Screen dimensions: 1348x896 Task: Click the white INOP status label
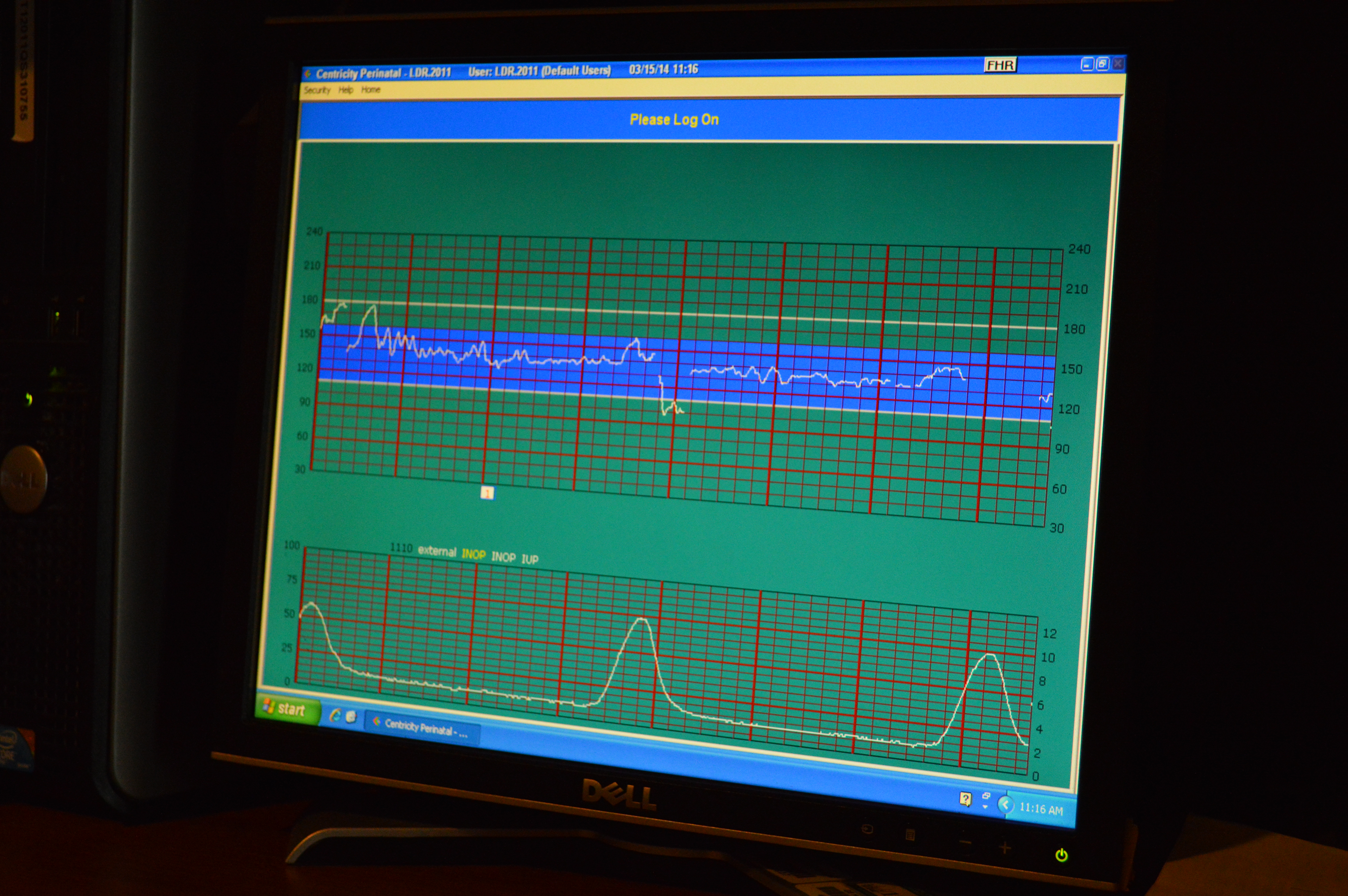click(503, 557)
